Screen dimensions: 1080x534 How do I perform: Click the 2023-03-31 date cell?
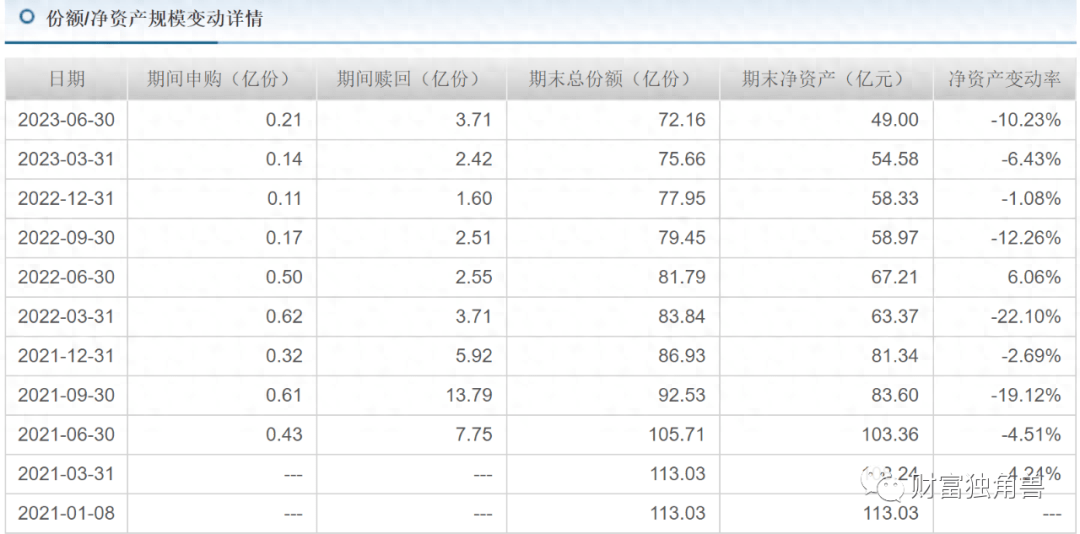pyautogui.click(x=66, y=159)
